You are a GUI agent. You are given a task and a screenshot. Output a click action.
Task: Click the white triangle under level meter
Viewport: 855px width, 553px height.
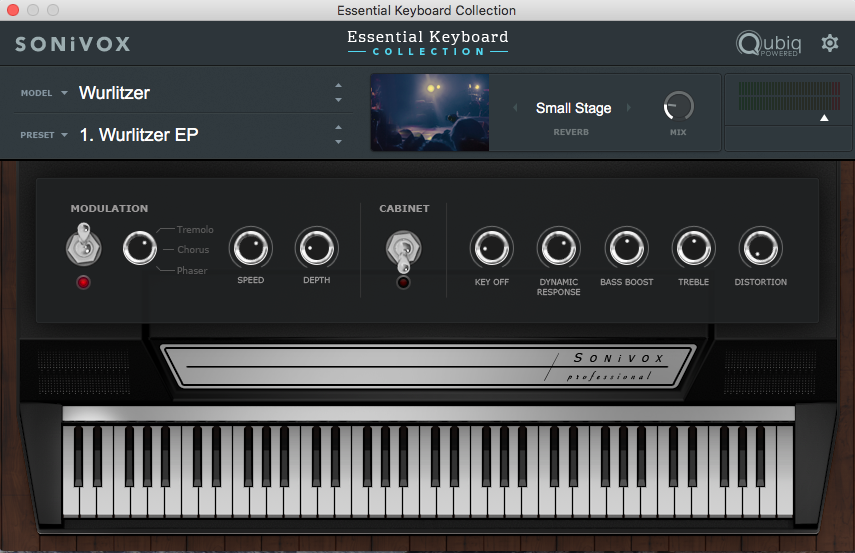pyautogui.click(x=824, y=118)
